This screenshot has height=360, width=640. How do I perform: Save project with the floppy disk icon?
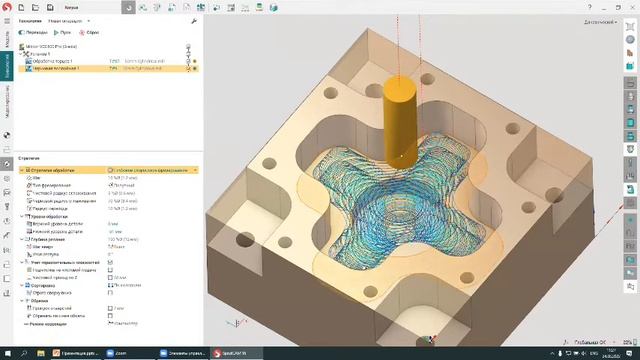pos(50,7)
